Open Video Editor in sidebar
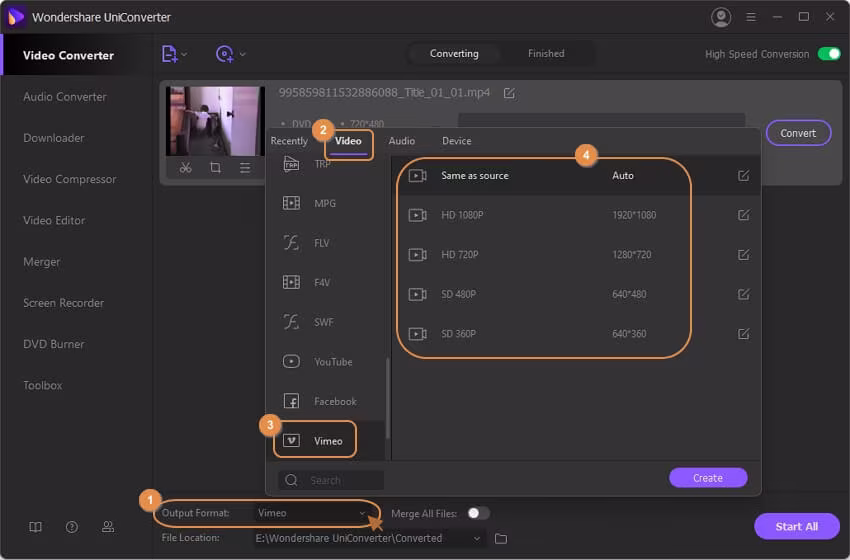The height and width of the screenshot is (560, 850). click(54, 220)
